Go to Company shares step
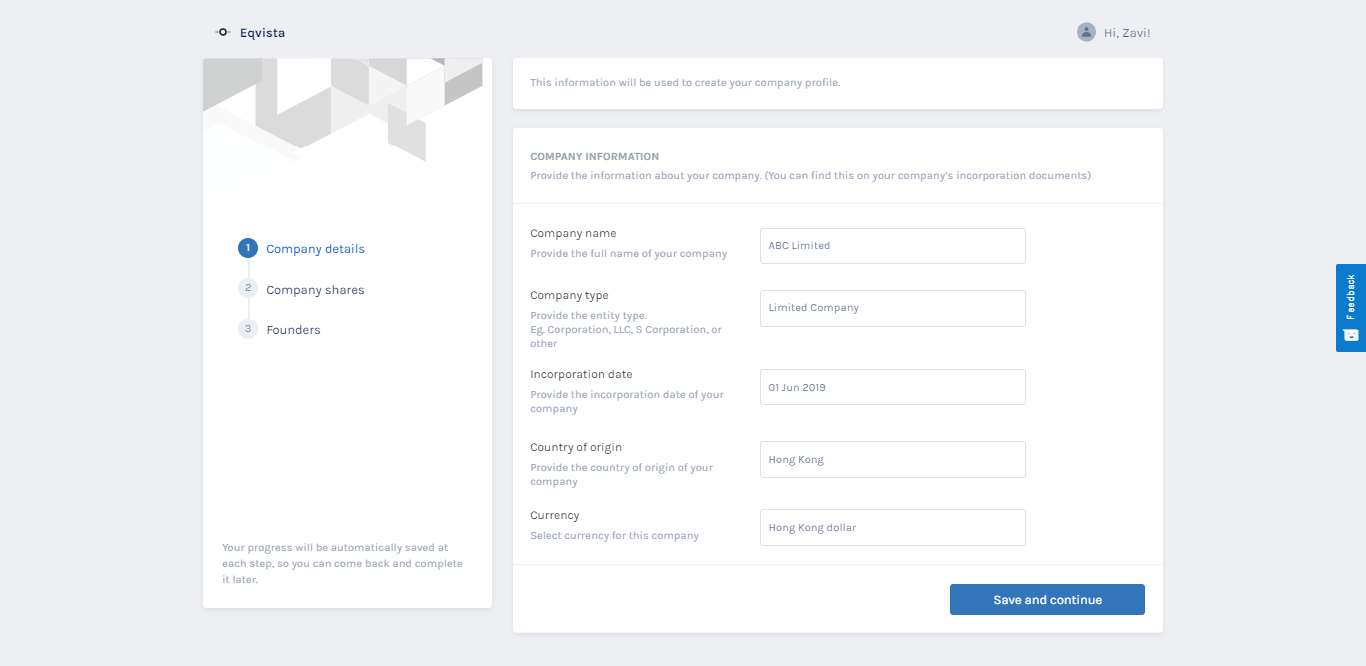1366x666 pixels. 315,290
